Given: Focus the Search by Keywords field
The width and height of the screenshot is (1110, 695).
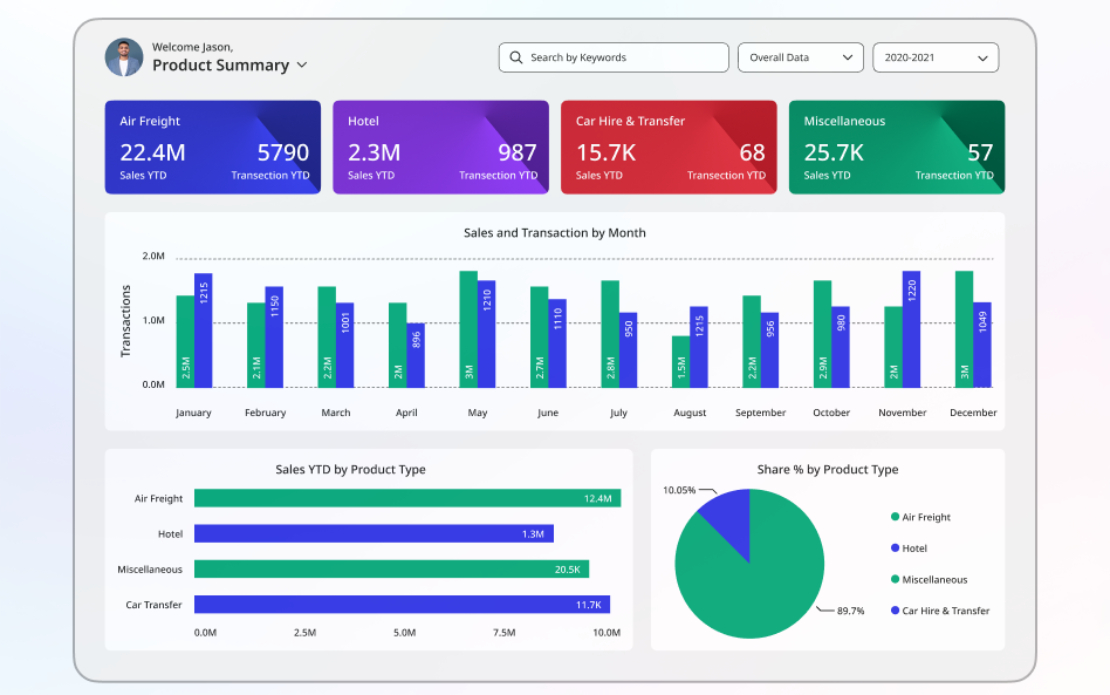Looking at the screenshot, I should tap(613, 57).
